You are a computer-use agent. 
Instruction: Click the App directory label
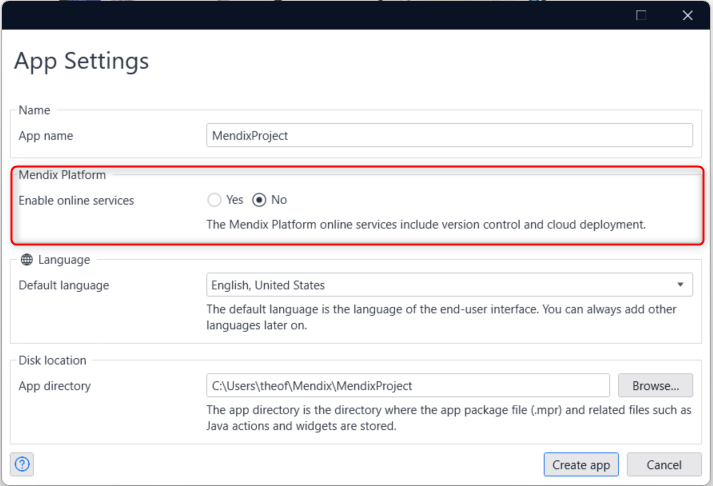pyautogui.click(x=55, y=386)
